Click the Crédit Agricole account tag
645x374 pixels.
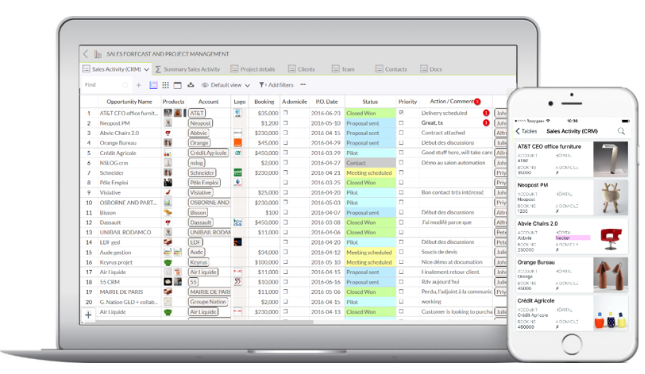click(209, 153)
